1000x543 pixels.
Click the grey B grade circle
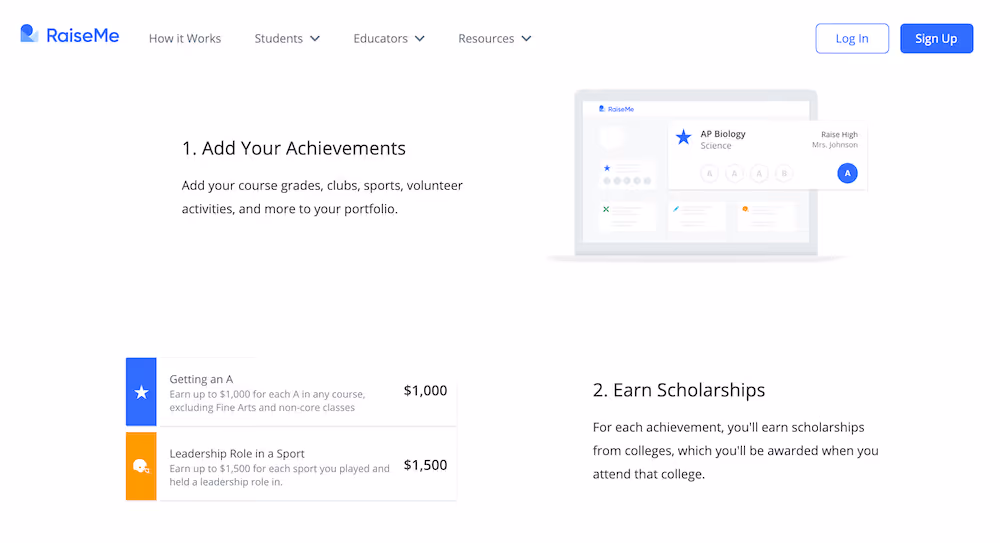click(784, 173)
